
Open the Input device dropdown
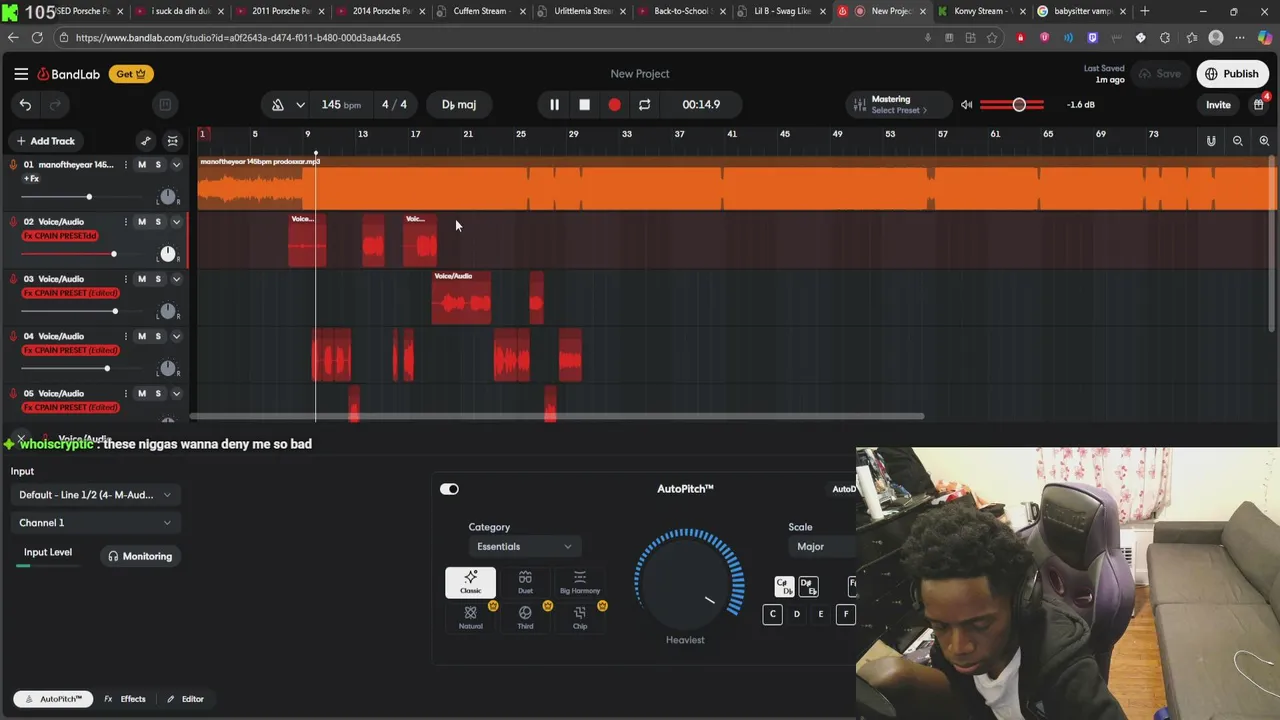[x=95, y=495]
